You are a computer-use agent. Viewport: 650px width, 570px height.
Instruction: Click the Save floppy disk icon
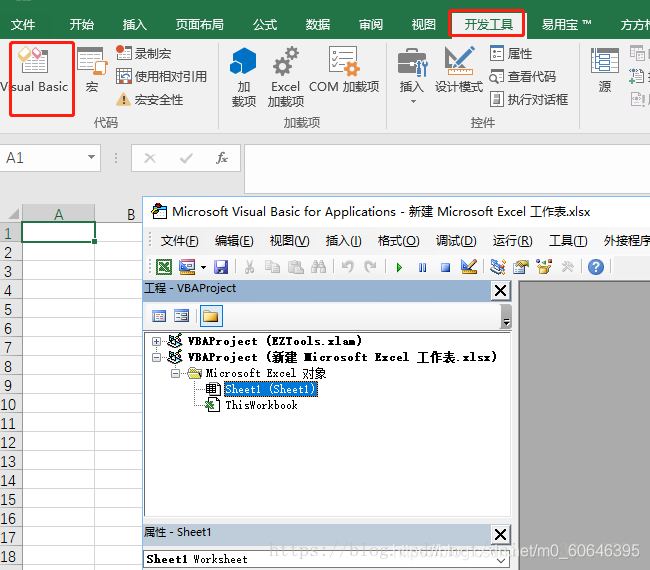pyautogui.click(x=221, y=267)
